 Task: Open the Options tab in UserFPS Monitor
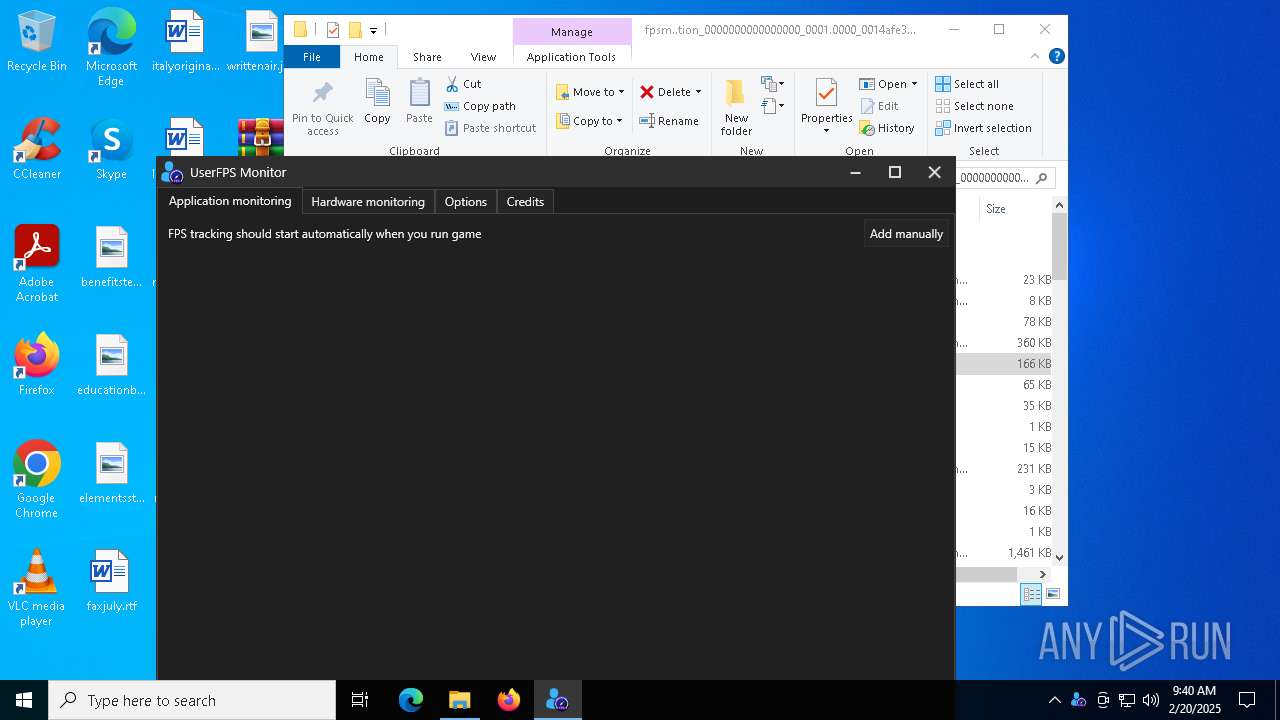(465, 201)
